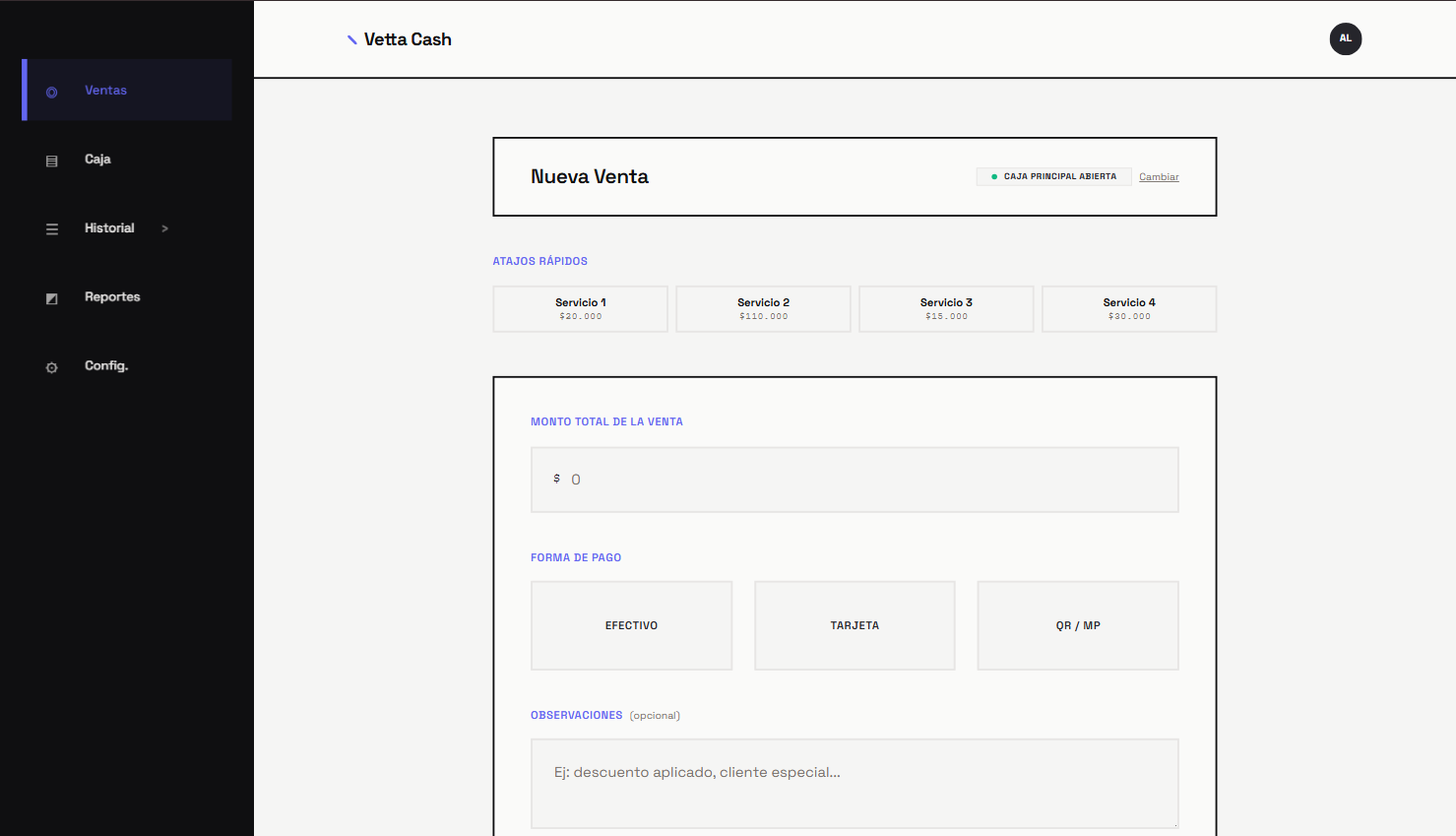The image size is (1456, 836).
Task: Select quick shortcut Servicio 2
Action: [763, 308]
